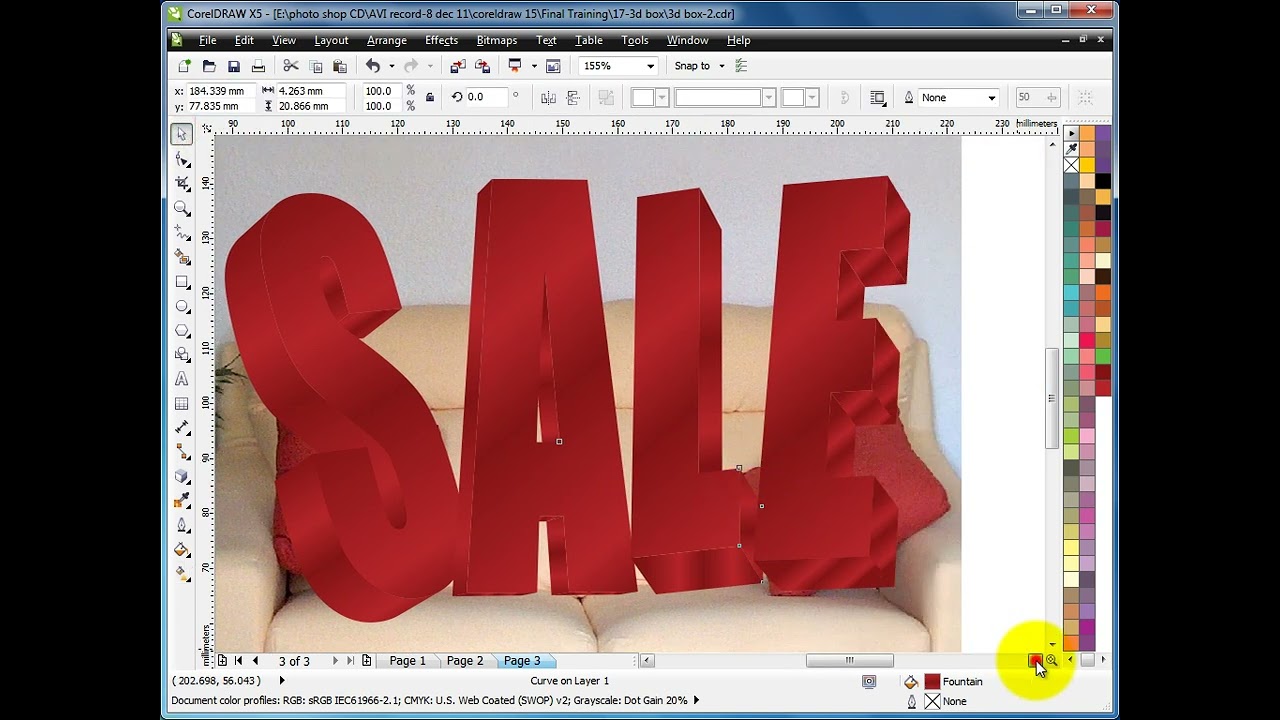Select the Color Eyedropper tool
The image size is (1280, 720).
(181, 501)
